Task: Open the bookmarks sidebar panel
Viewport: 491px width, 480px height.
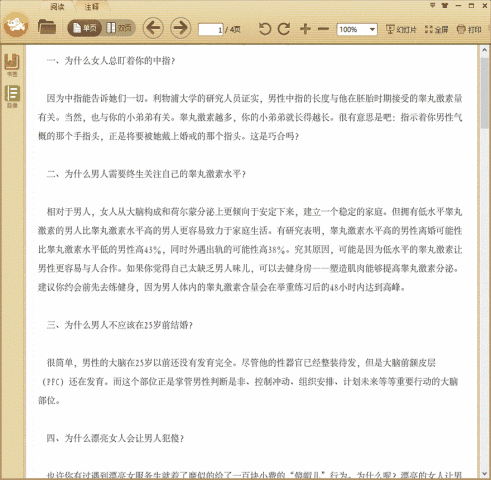Action: [x=12, y=65]
